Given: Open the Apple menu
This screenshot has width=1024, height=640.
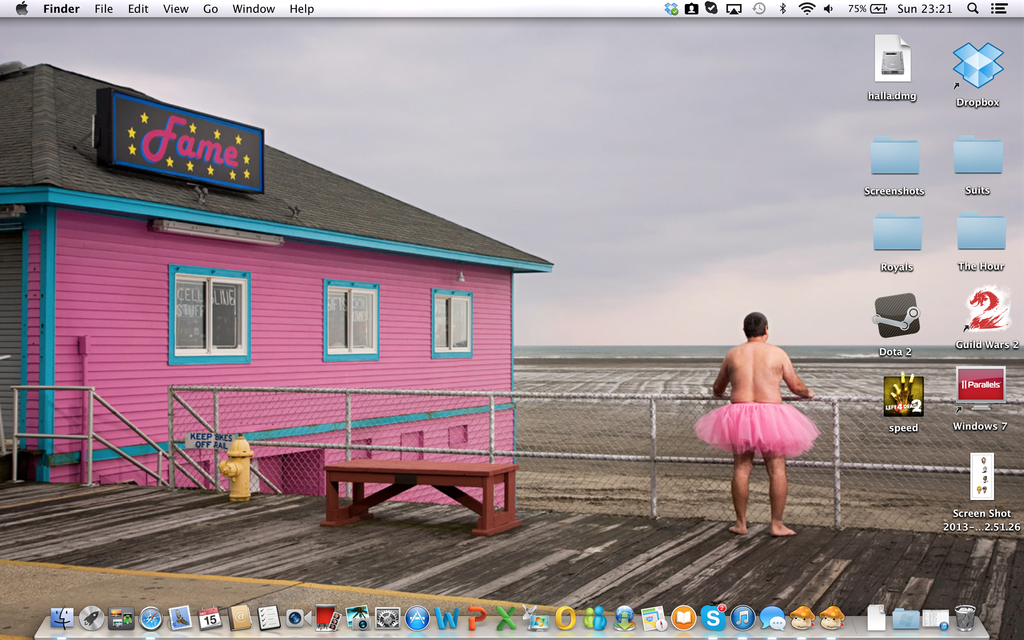Looking at the screenshot, I should pyautogui.click(x=22, y=9).
